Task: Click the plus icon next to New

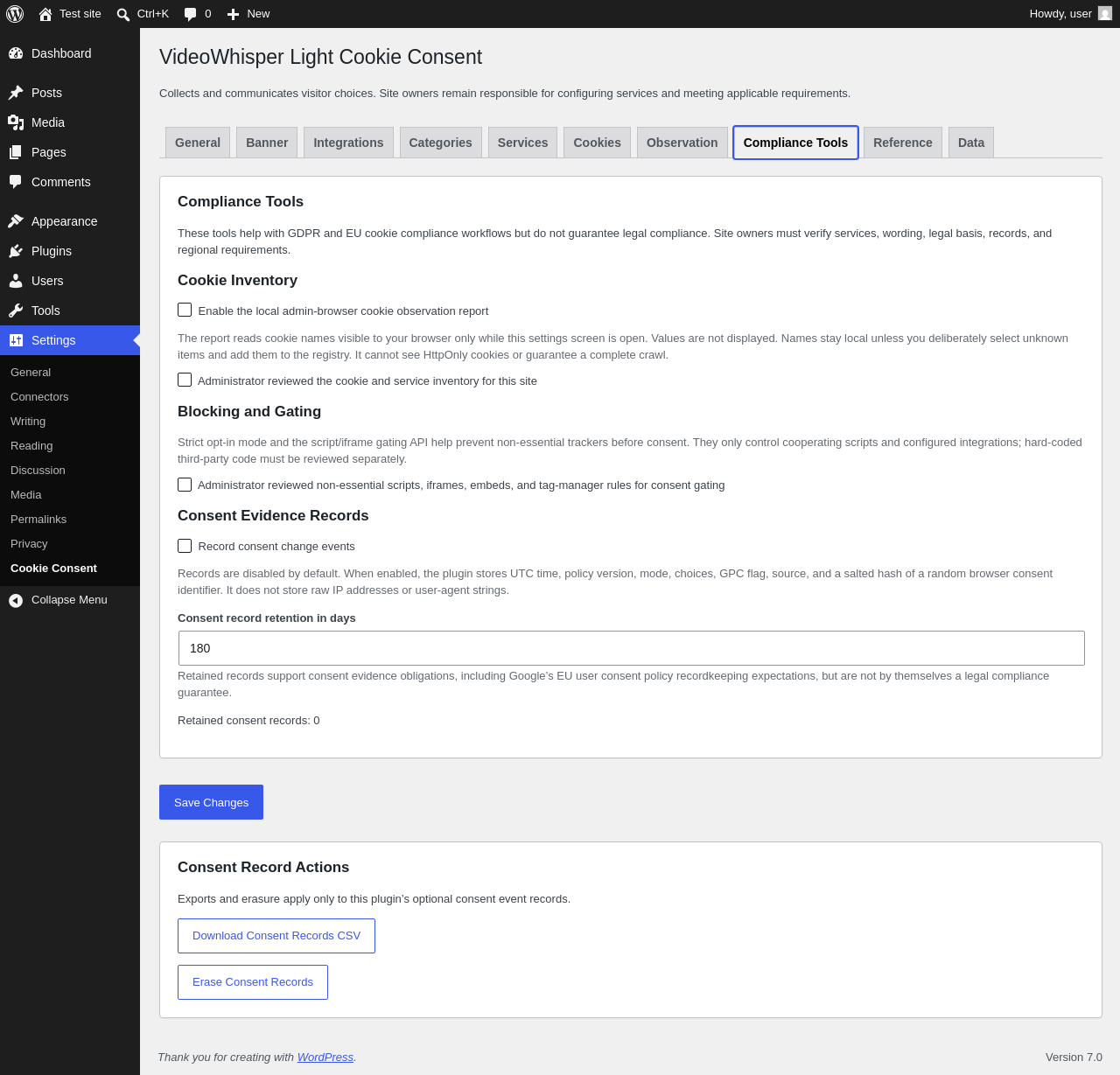Action: (233, 14)
